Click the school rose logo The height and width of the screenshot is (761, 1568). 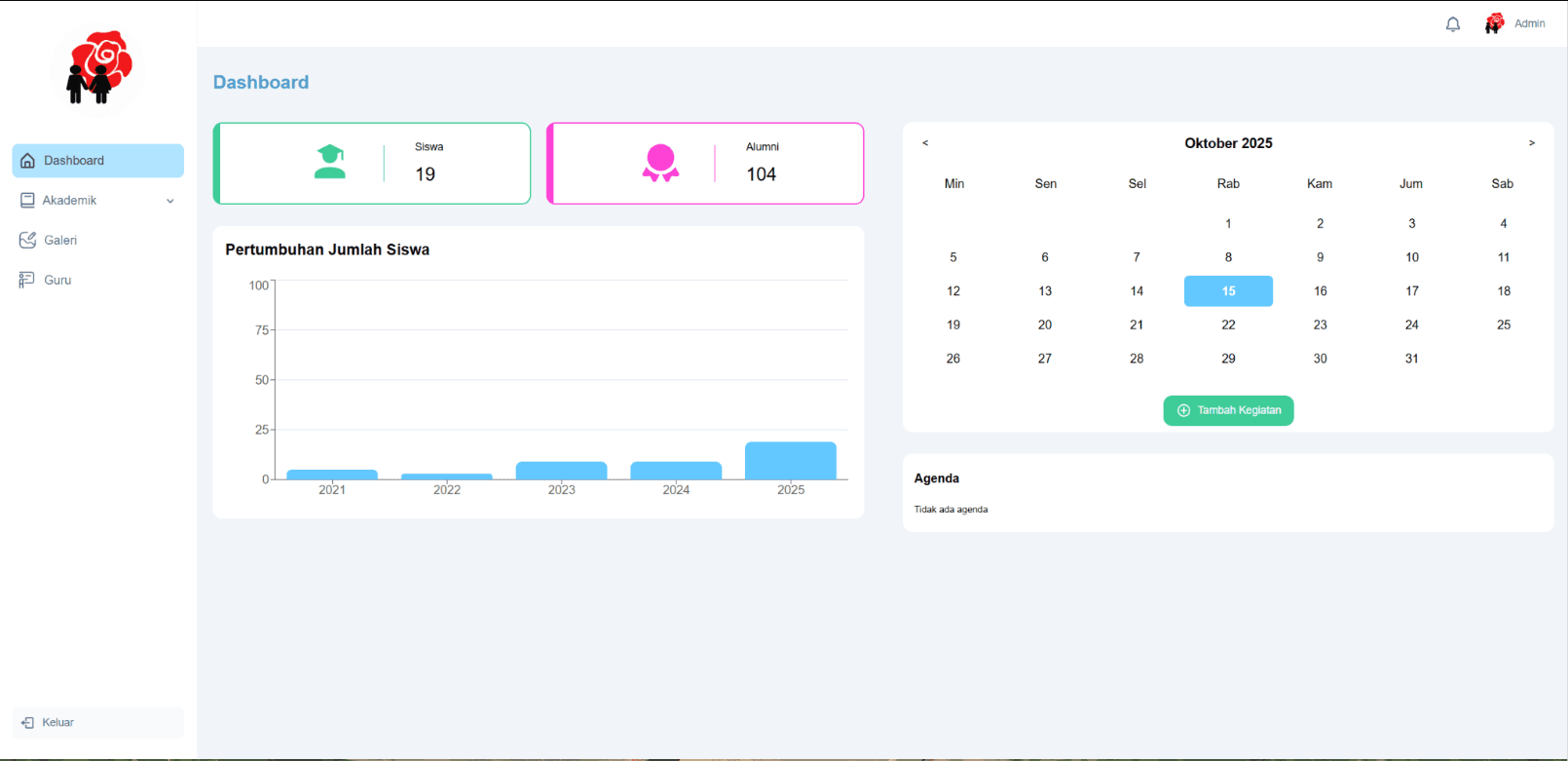98,67
